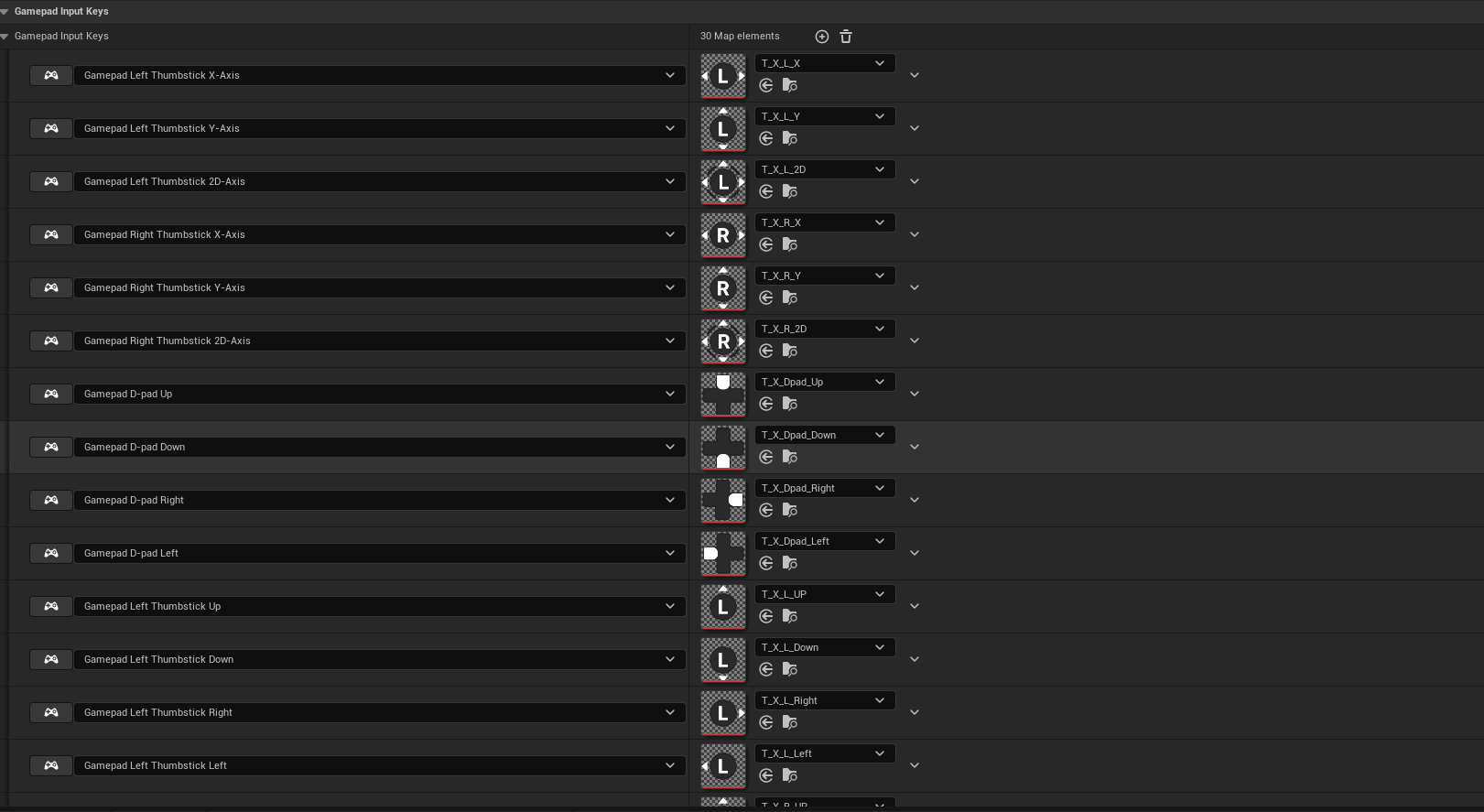Screen dimensions: 1484x812
Task: Open the Gamepad Left Thumbstick Up key dropdown
Action: (x=380, y=606)
